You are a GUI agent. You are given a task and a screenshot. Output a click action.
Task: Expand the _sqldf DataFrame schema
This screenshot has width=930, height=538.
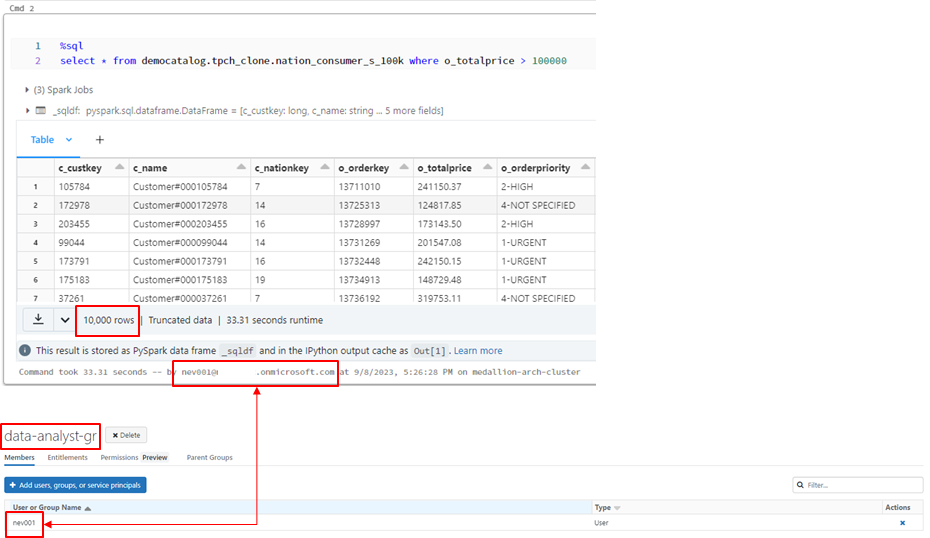coord(27,110)
